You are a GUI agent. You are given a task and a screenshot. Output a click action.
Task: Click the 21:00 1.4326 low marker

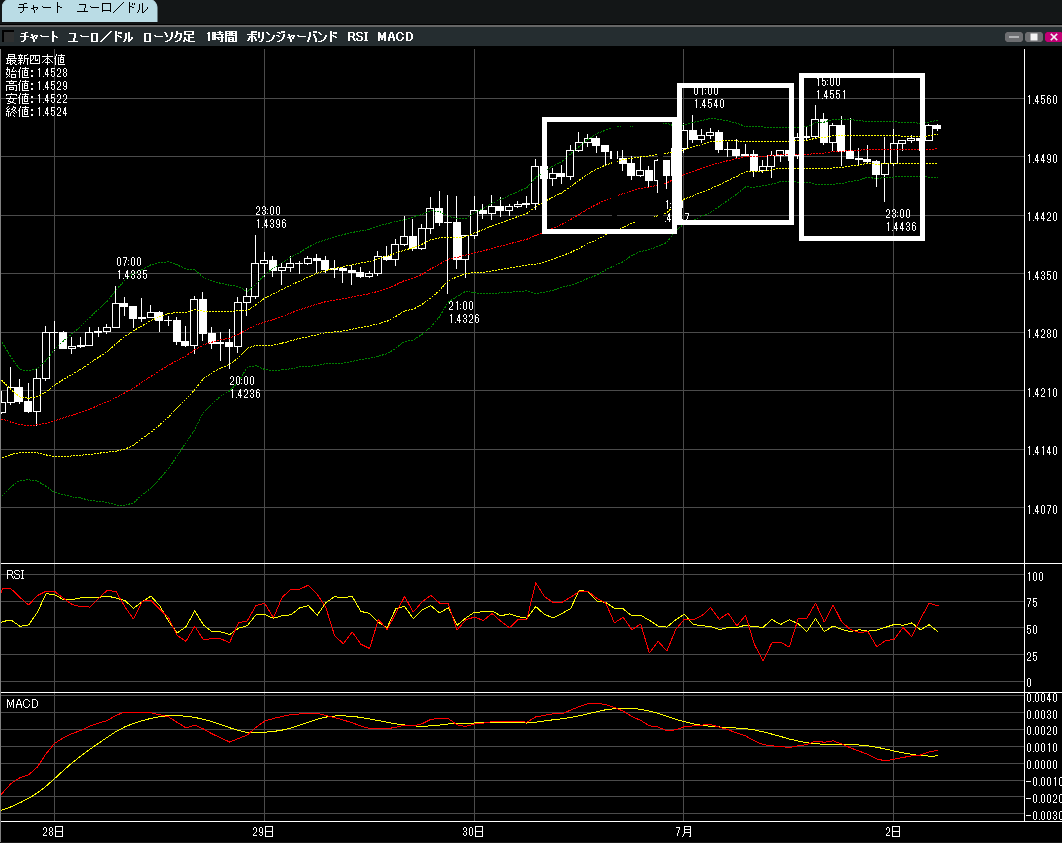[463, 312]
